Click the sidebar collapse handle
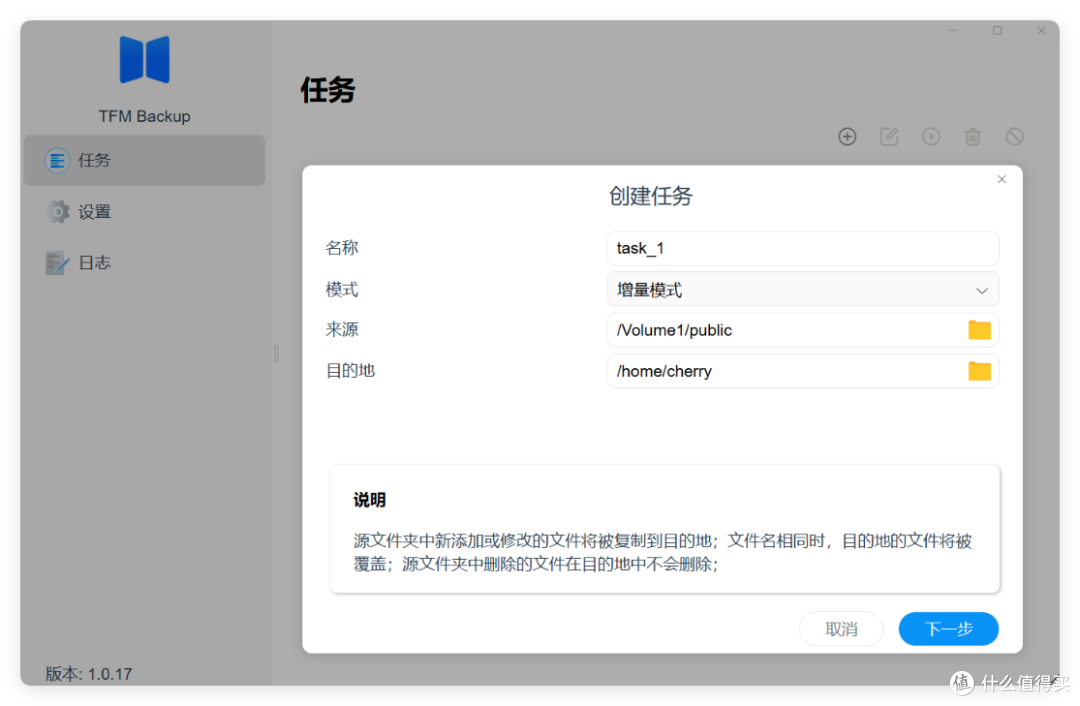Screen dimensions: 1080x706 tap(276, 354)
